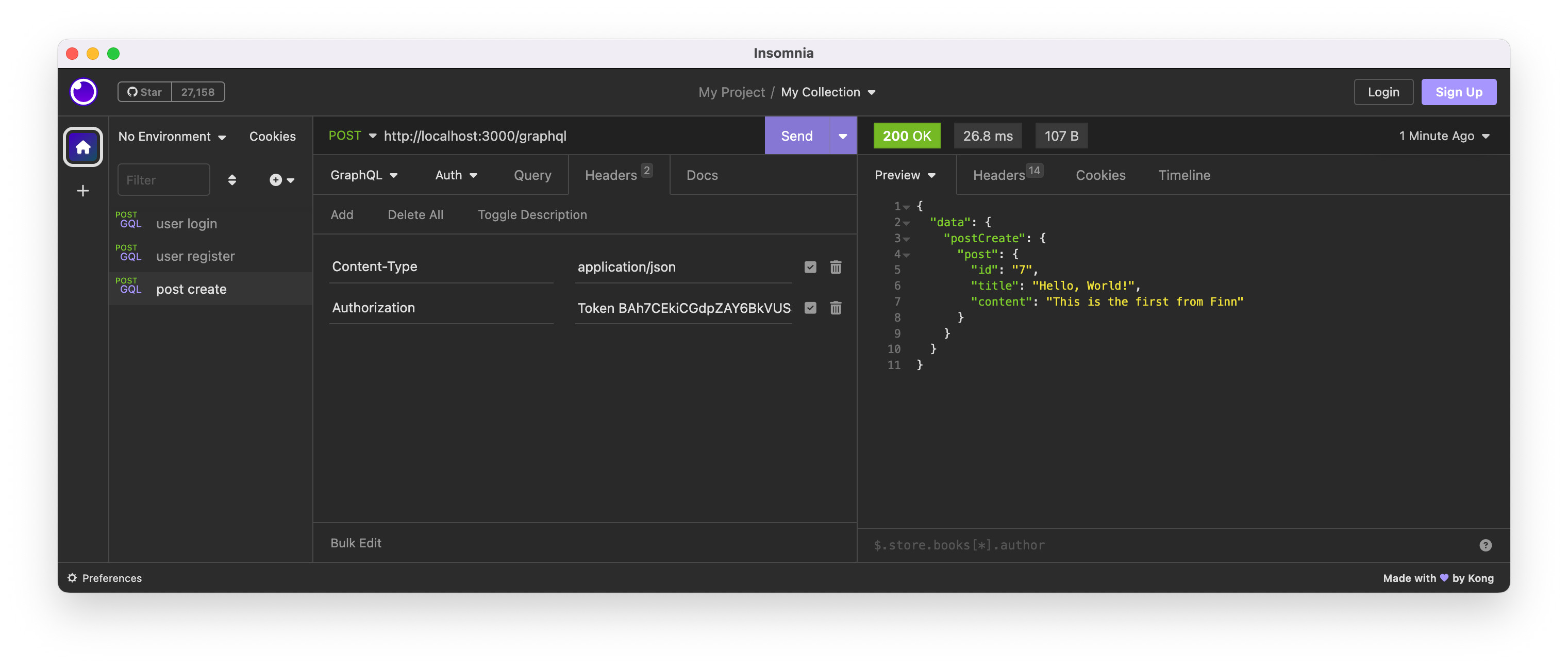Expand the Send options arrow

tap(843, 136)
